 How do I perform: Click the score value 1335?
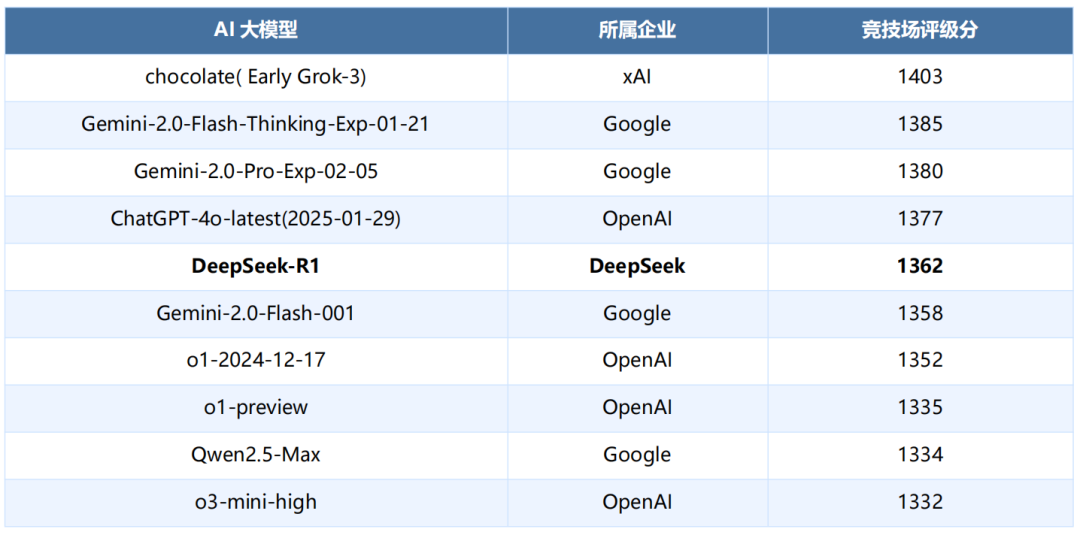(920, 408)
